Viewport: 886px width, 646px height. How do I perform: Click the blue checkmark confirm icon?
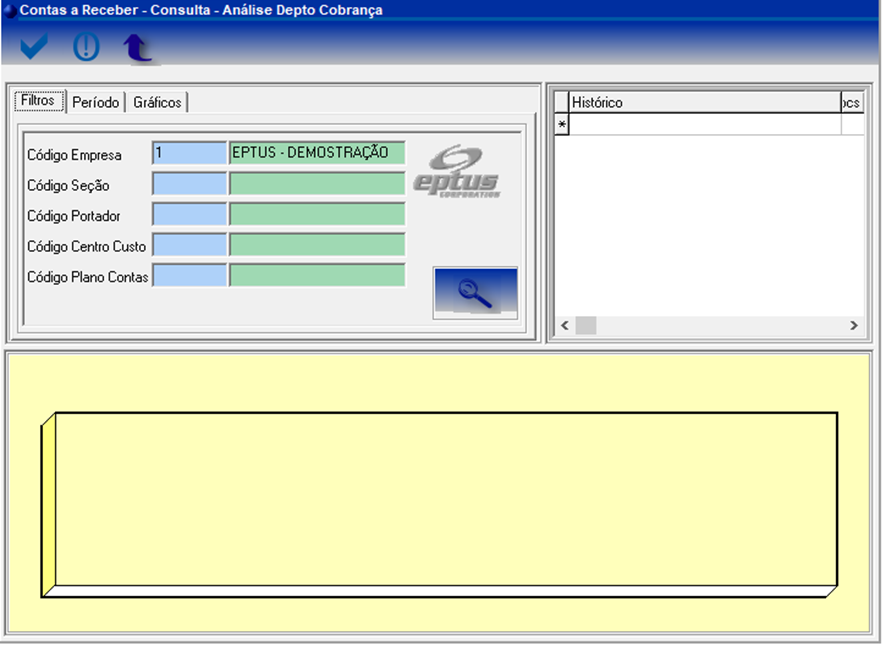click(x=34, y=47)
